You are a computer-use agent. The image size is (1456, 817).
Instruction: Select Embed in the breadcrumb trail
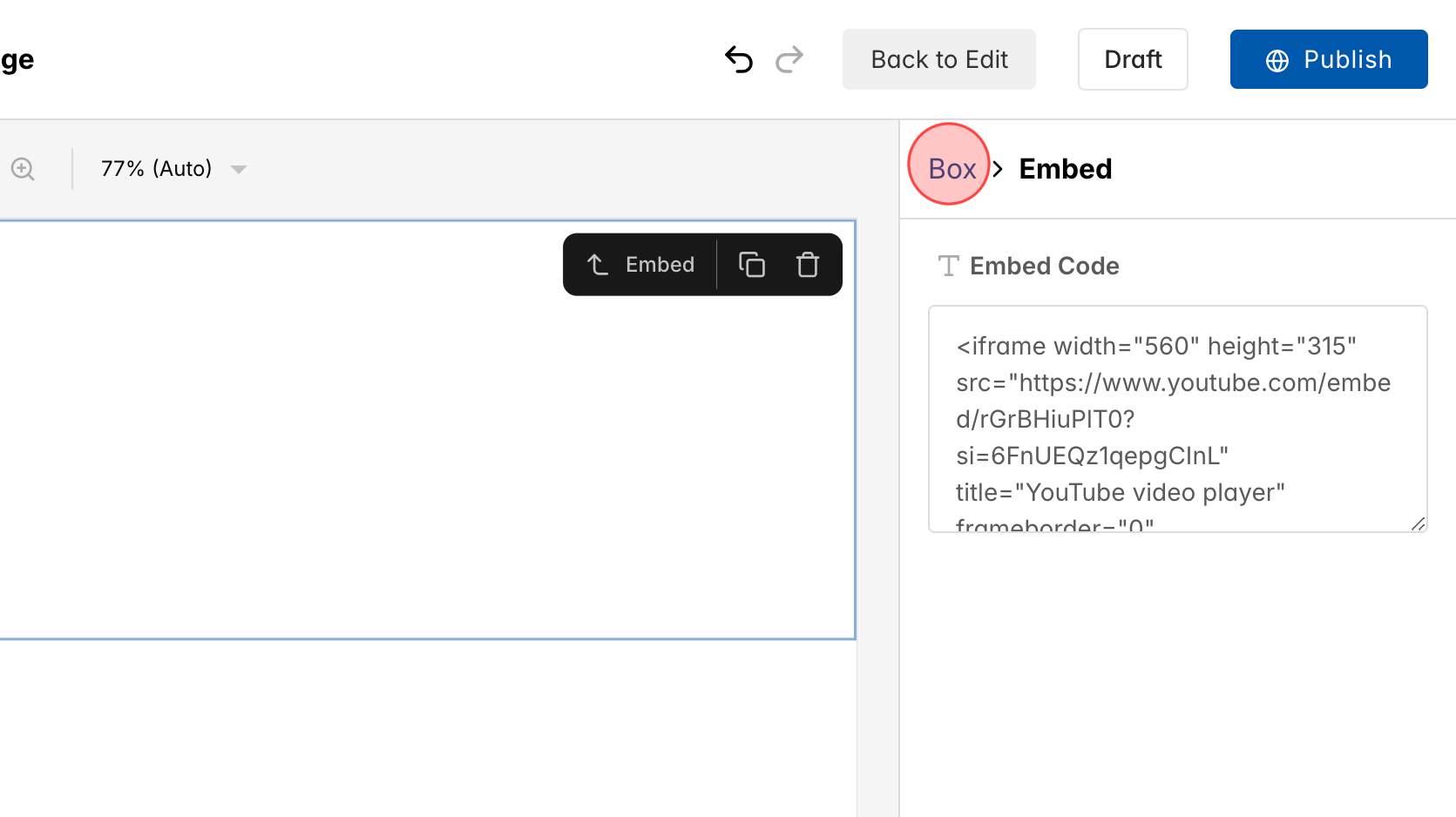[1065, 169]
